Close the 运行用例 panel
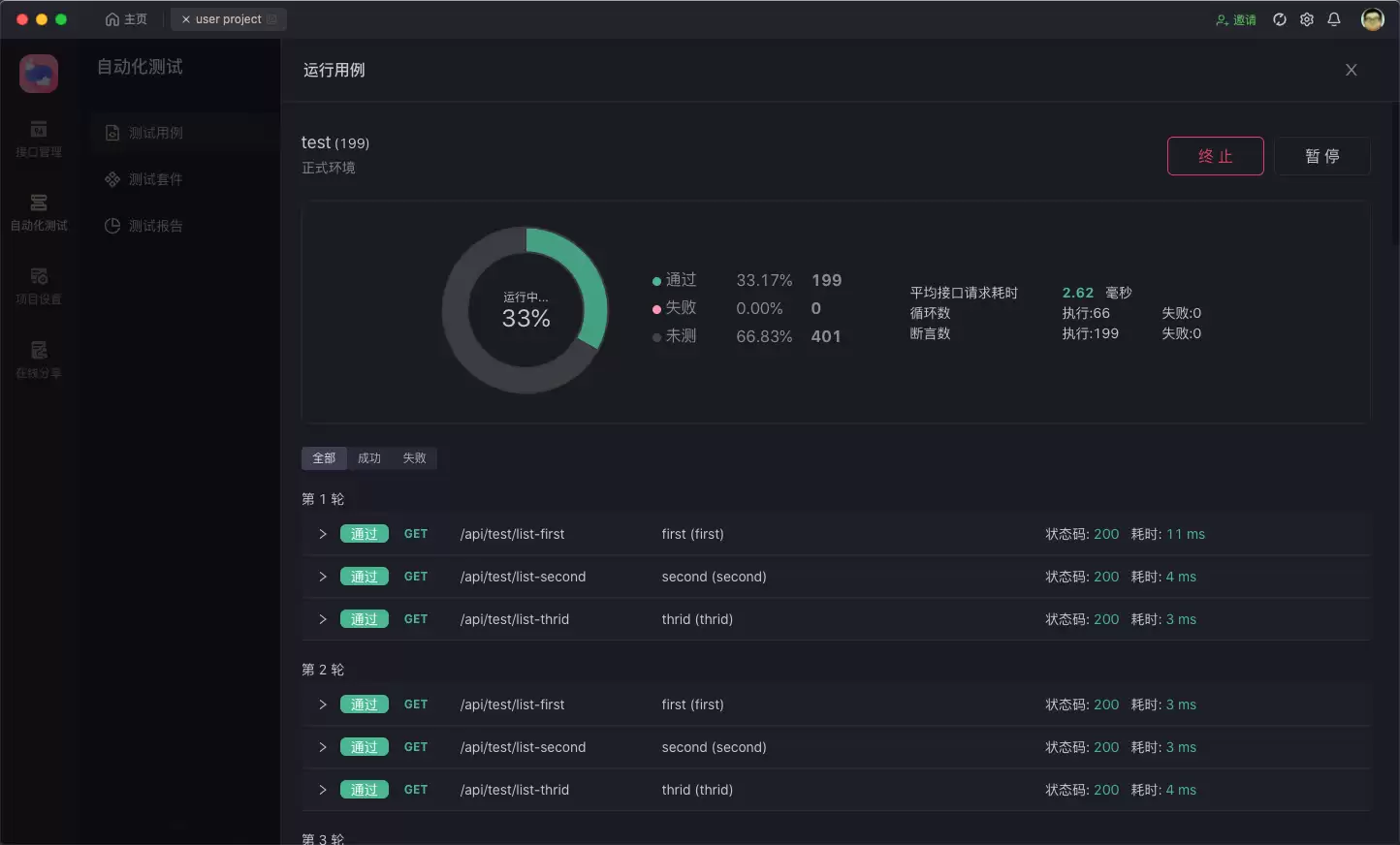The height and width of the screenshot is (845, 1400). point(1351,70)
